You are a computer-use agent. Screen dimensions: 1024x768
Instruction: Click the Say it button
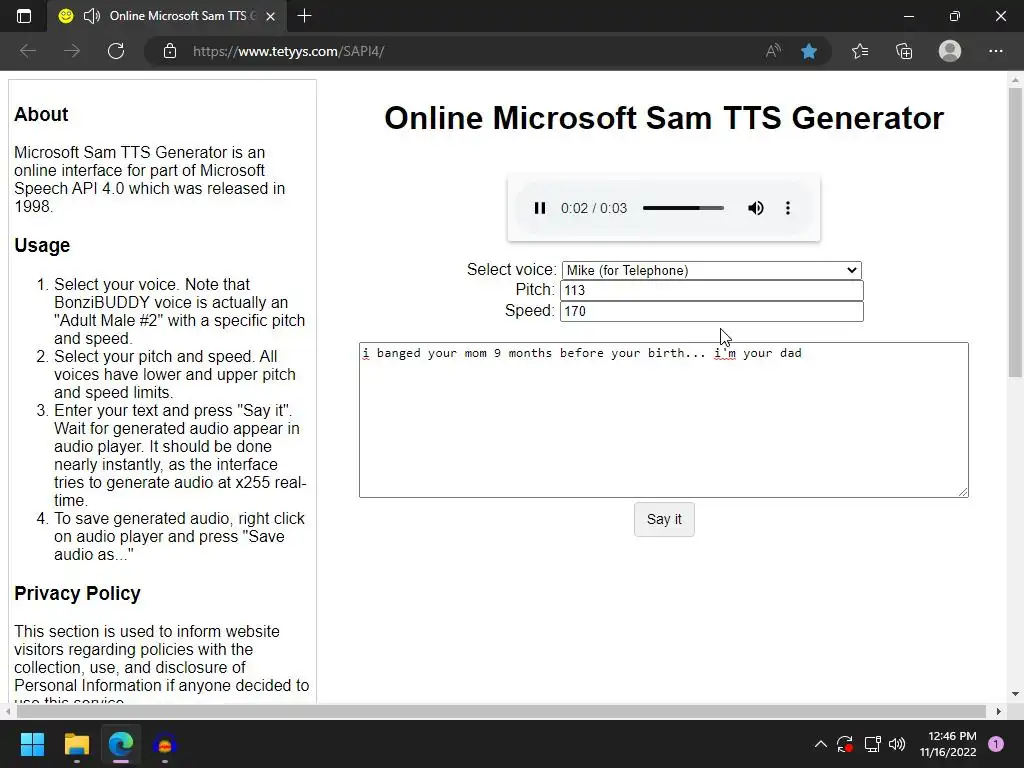pyautogui.click(x=664, y=519)
